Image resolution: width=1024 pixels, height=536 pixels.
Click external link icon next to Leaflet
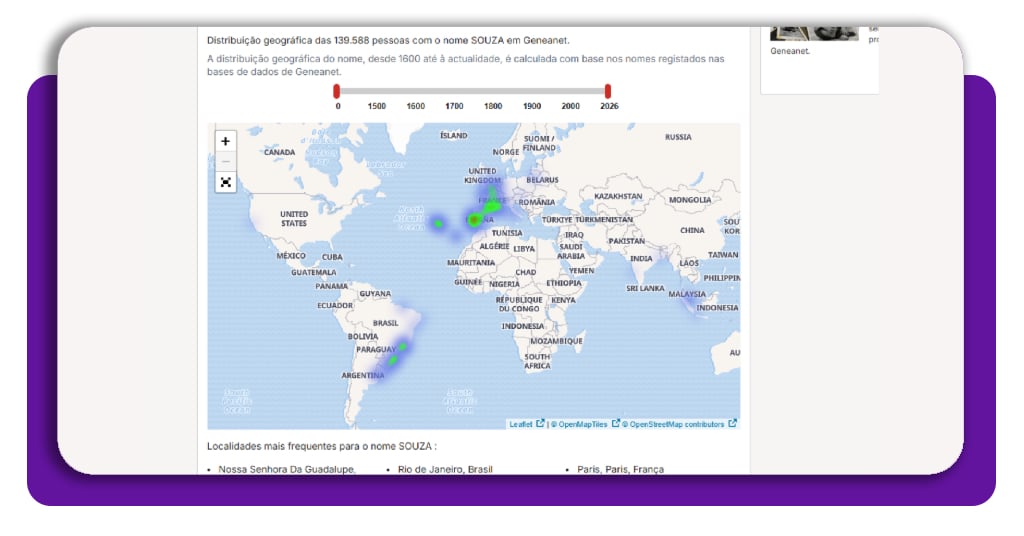point(540,424)
